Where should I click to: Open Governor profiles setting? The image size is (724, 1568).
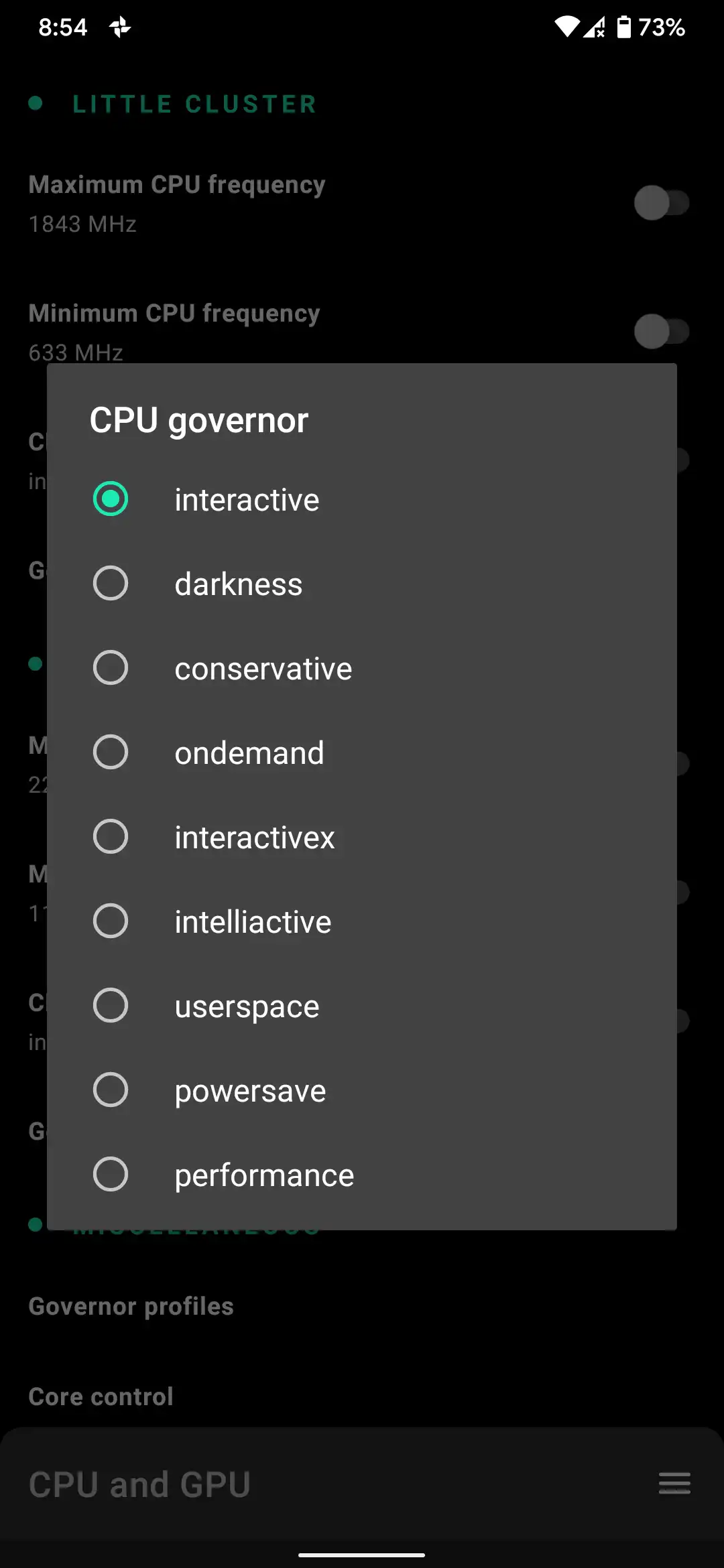[131, 1306]
